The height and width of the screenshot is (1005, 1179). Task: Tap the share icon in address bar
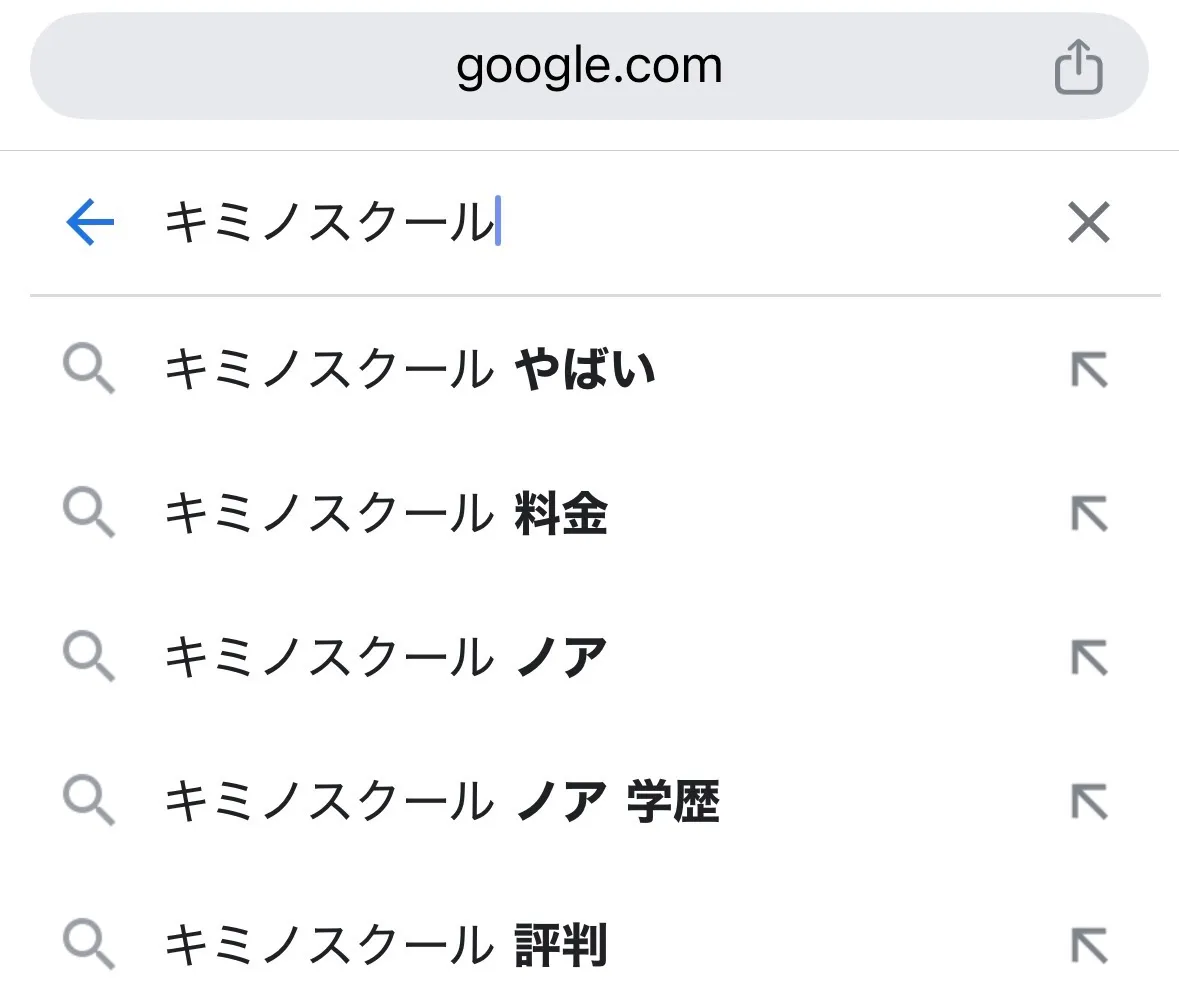tap(1079, 68)
